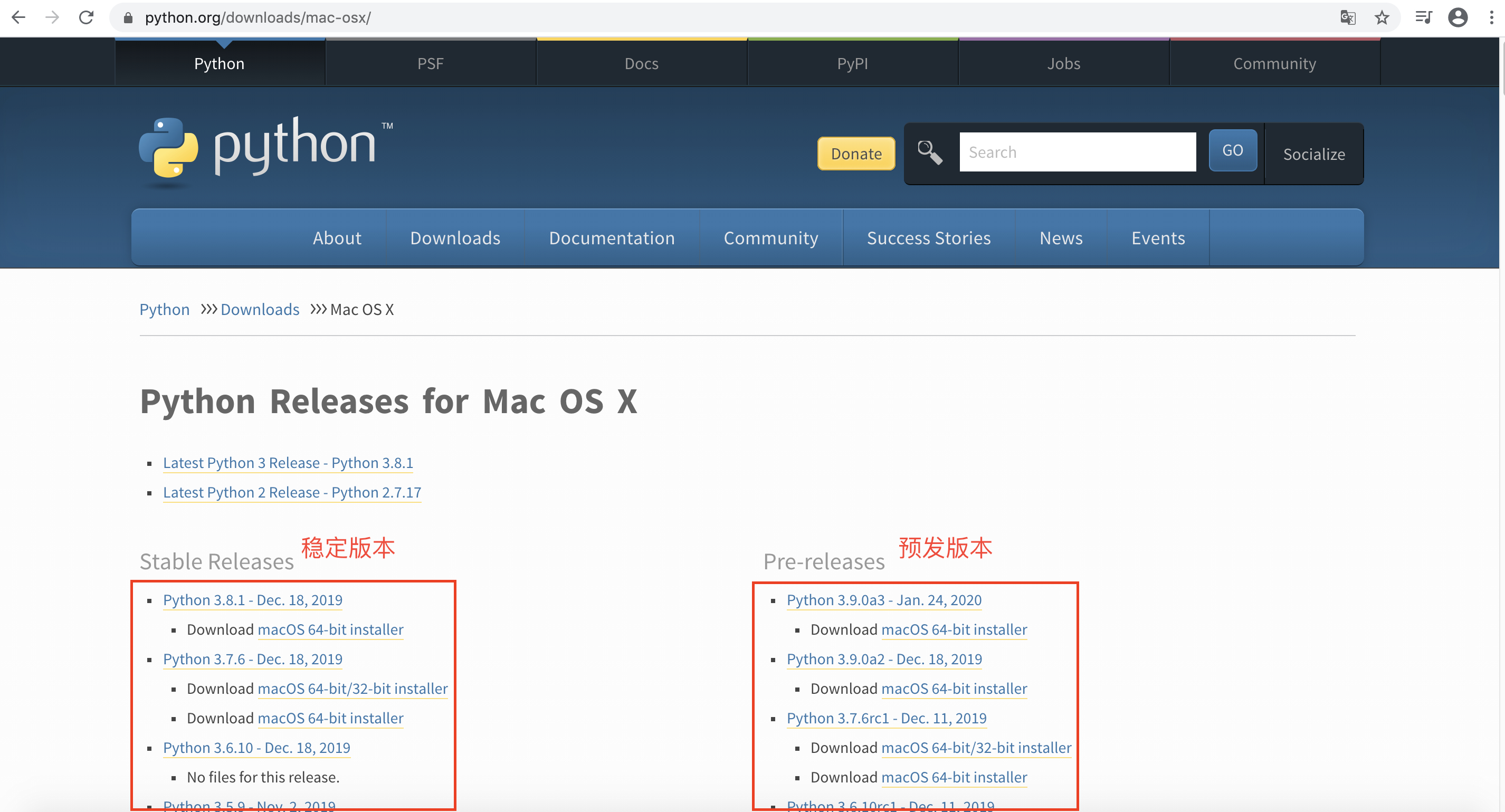Click the 'Pre-releases' heading

click(824, 561)
